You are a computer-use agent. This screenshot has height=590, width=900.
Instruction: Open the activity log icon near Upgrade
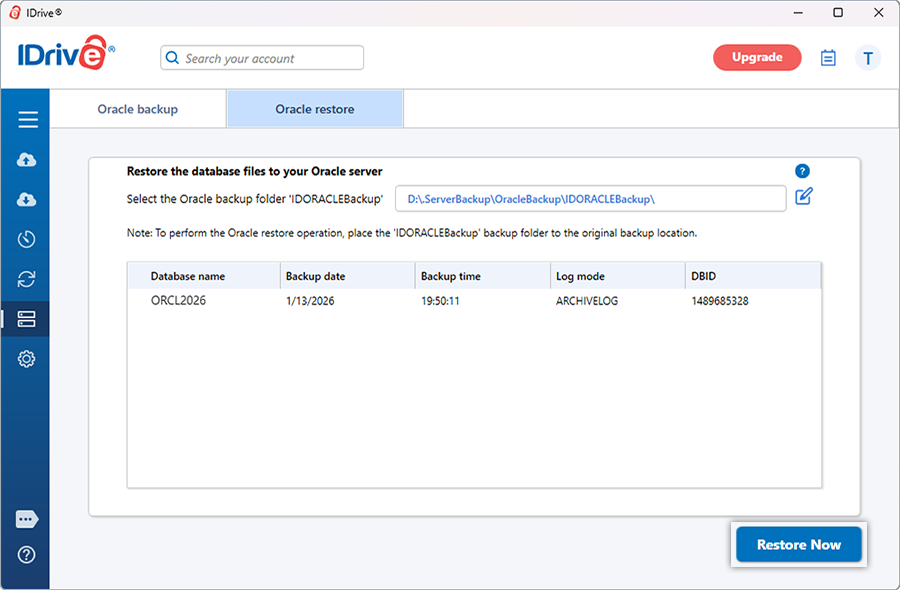pos(828,58)
